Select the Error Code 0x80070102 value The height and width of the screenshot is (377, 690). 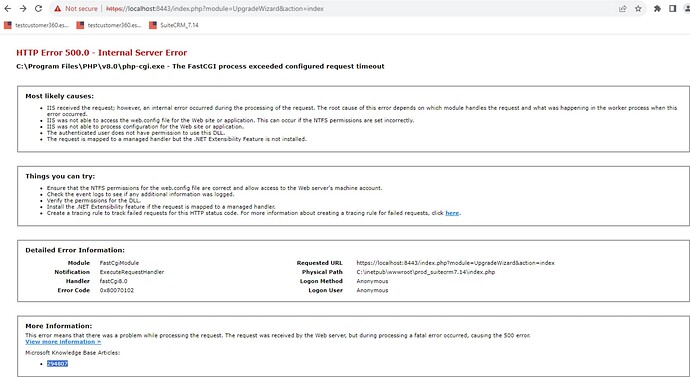coord(117,290)
